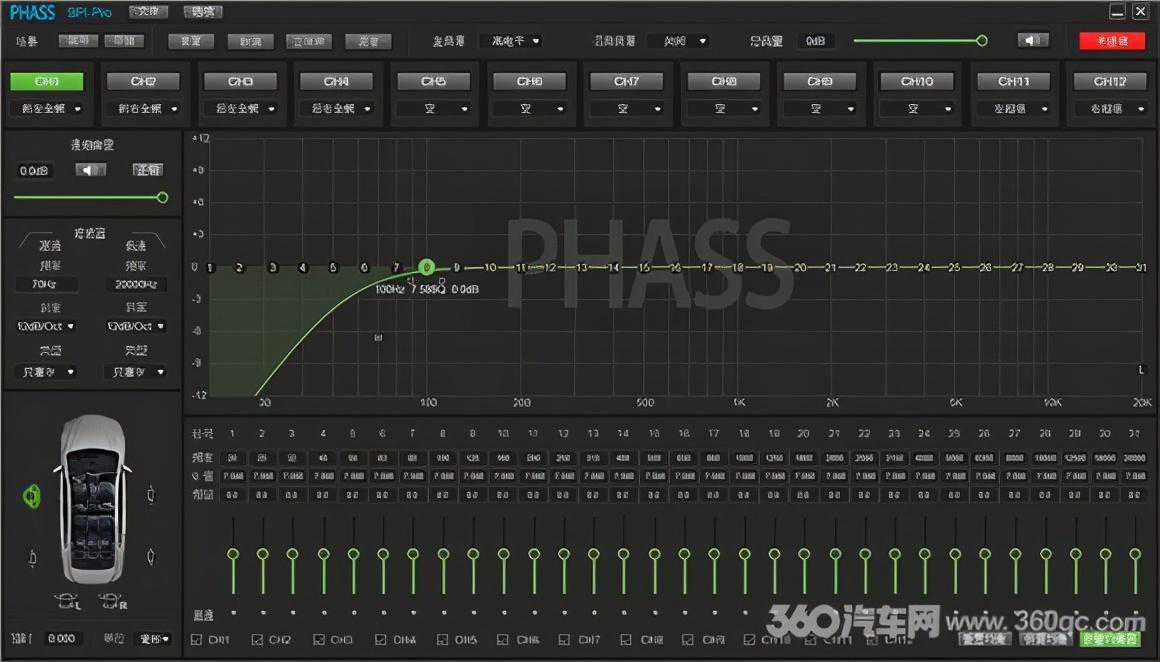Viewport: 1160px width, 662px height.
Task: Click the green button at bottom right
Action: [x=1111, y=638]
